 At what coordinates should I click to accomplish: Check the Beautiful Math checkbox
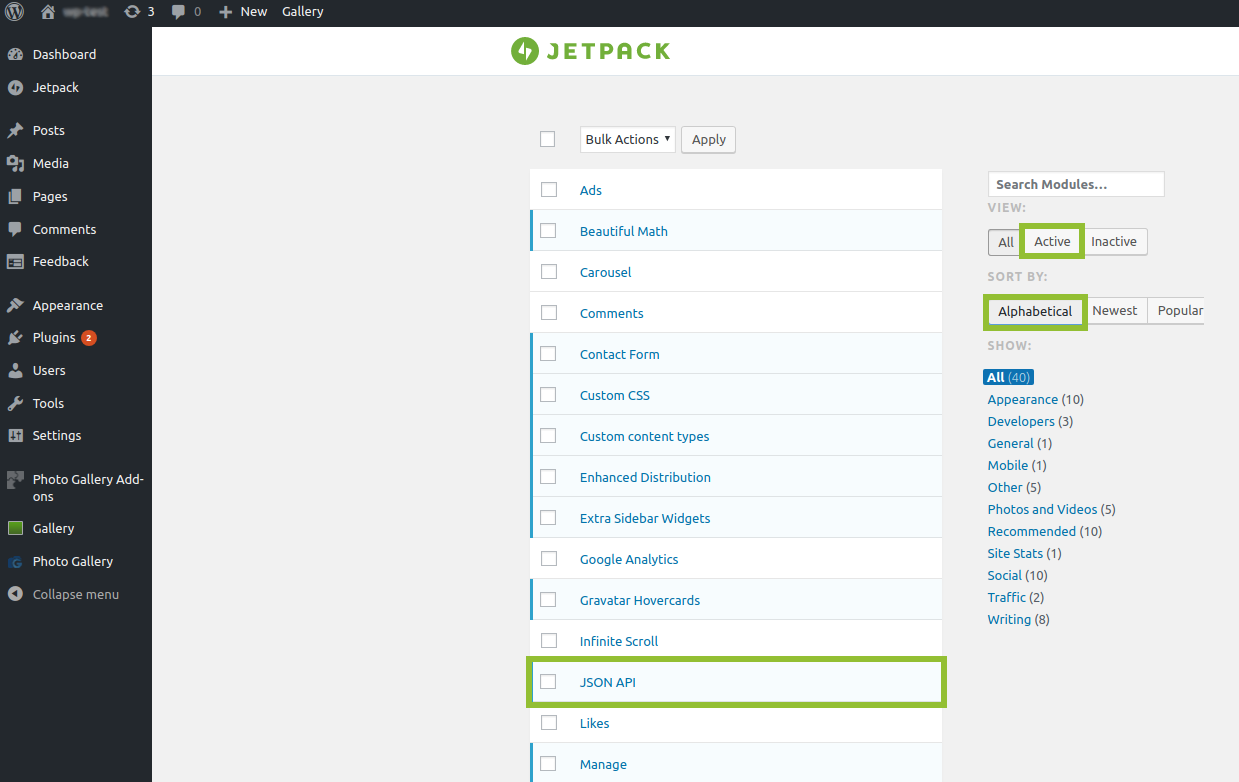[x=548, y=230]
